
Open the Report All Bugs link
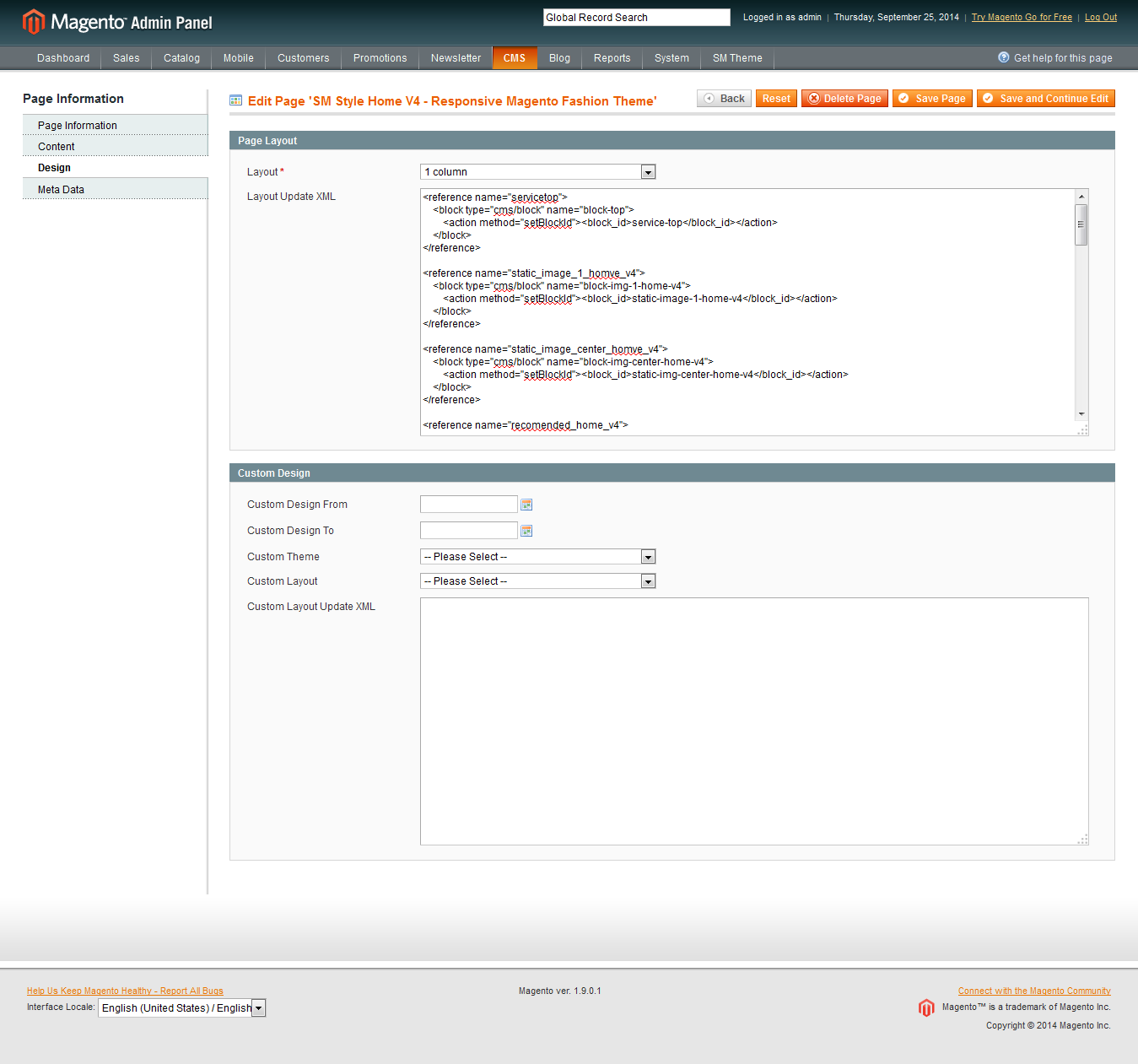click(125, 991)
